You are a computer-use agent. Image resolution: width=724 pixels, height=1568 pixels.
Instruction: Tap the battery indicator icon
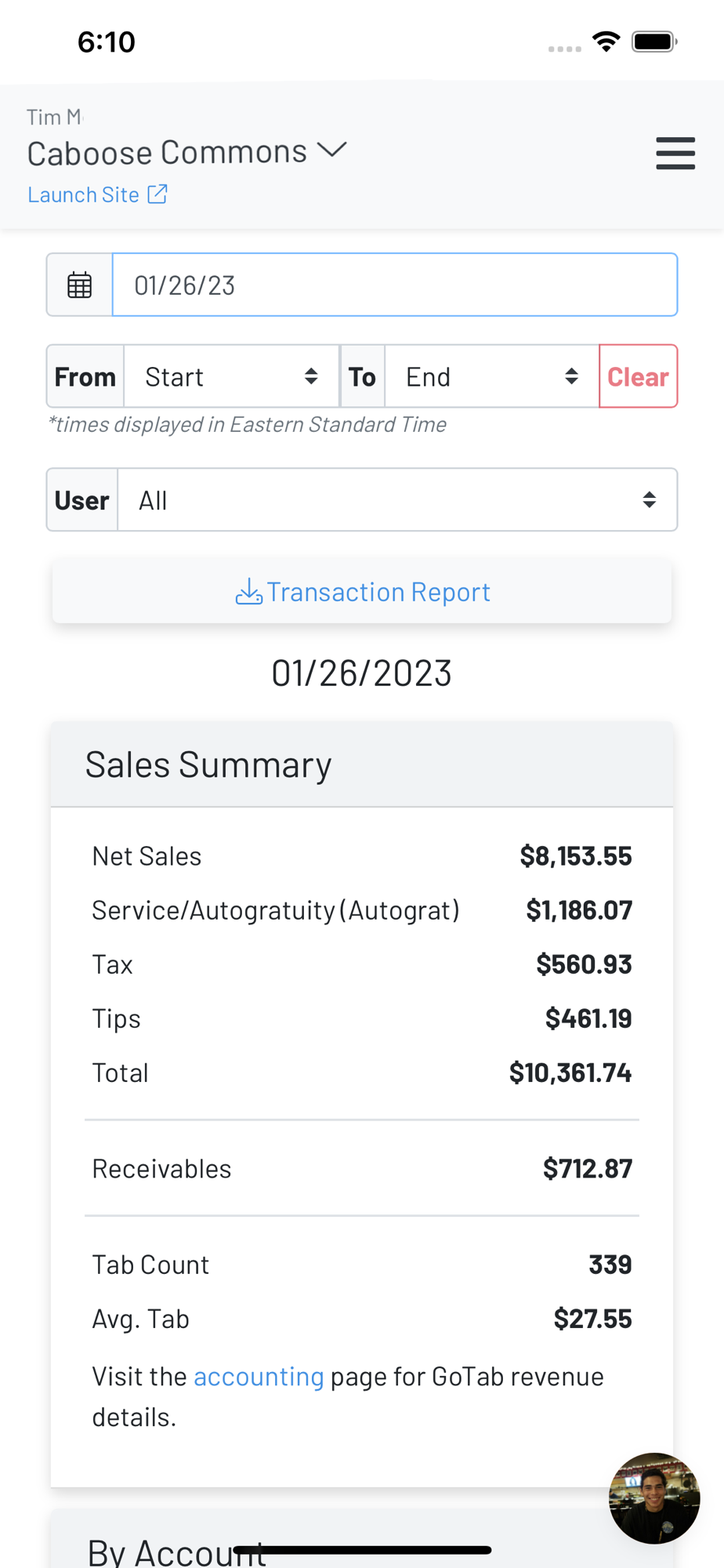[653, 42]
